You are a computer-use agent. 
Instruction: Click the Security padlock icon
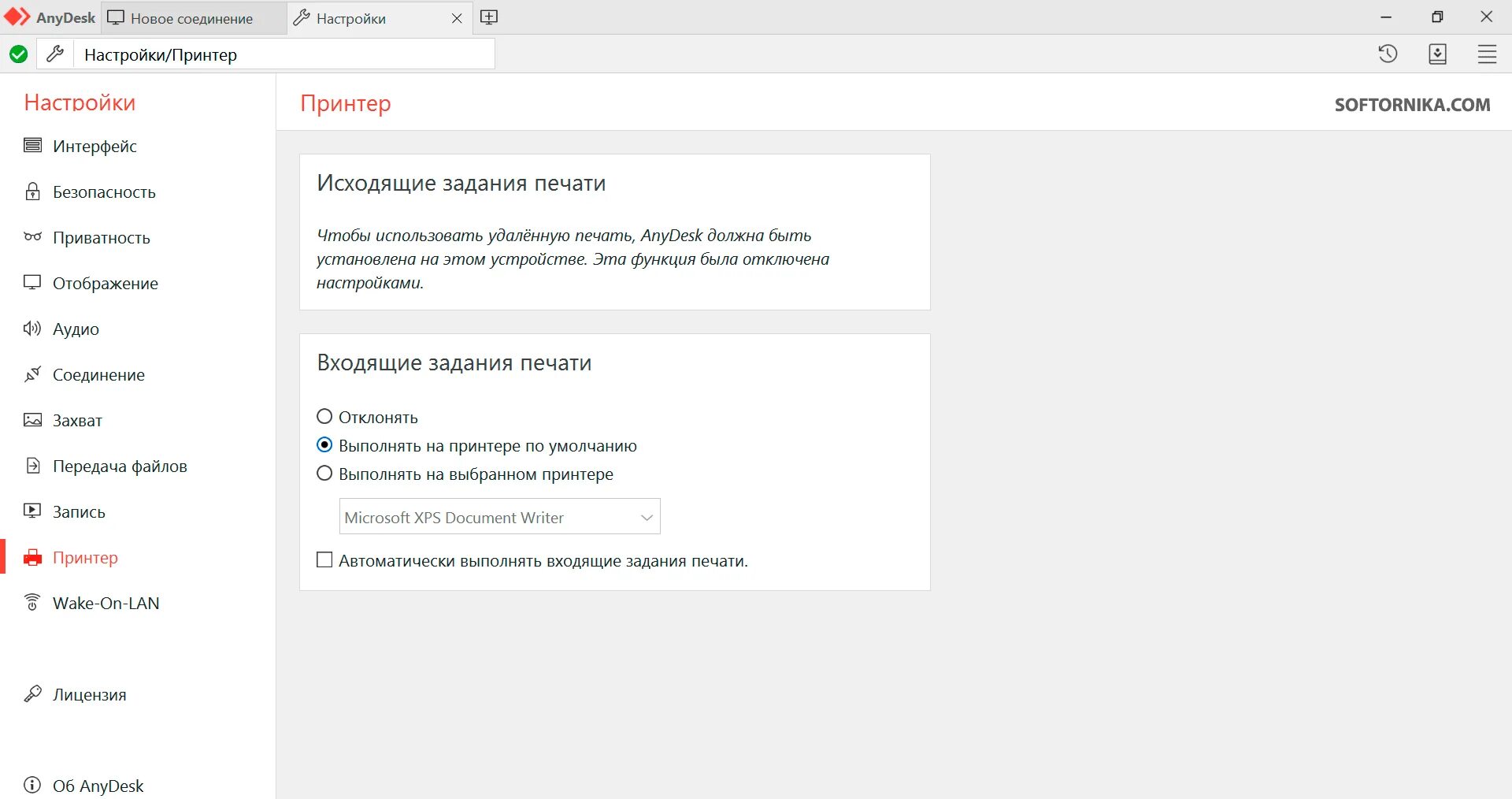(x=32, y=191)
